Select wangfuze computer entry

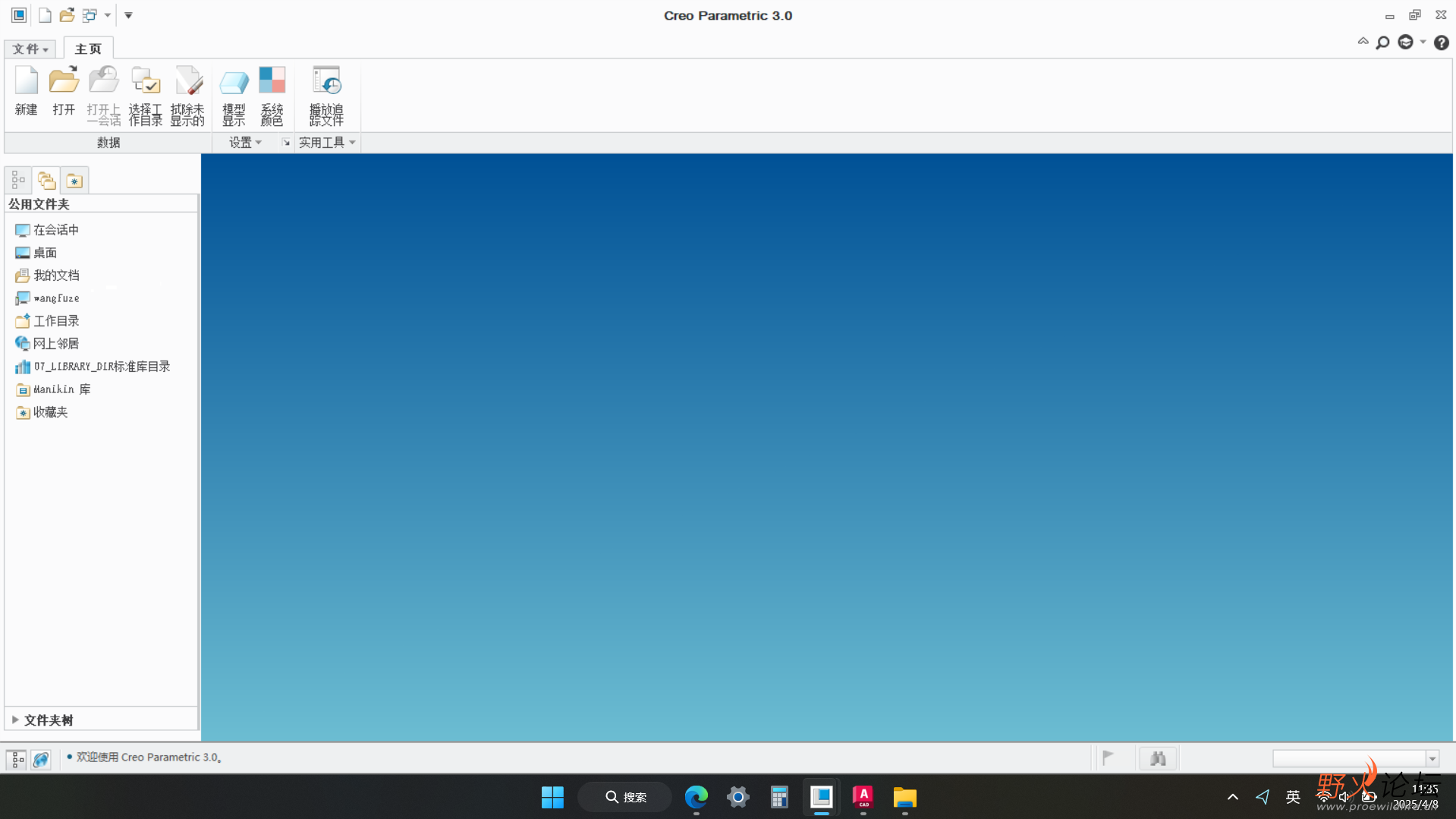pos(47,298)
